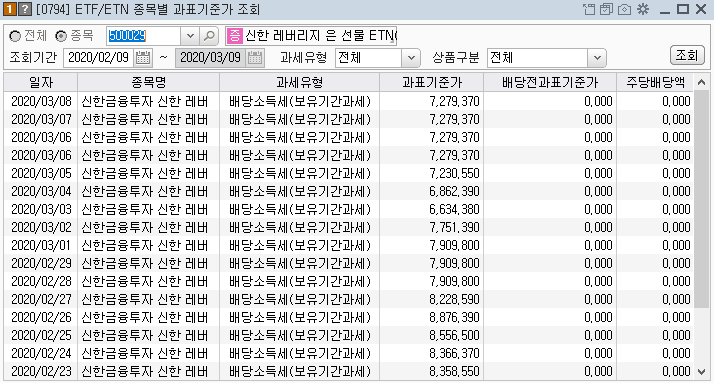Screen dimensions: 714x383
Task: Click the table scrollbar down arrow
Action: click(x=701, y=372)
